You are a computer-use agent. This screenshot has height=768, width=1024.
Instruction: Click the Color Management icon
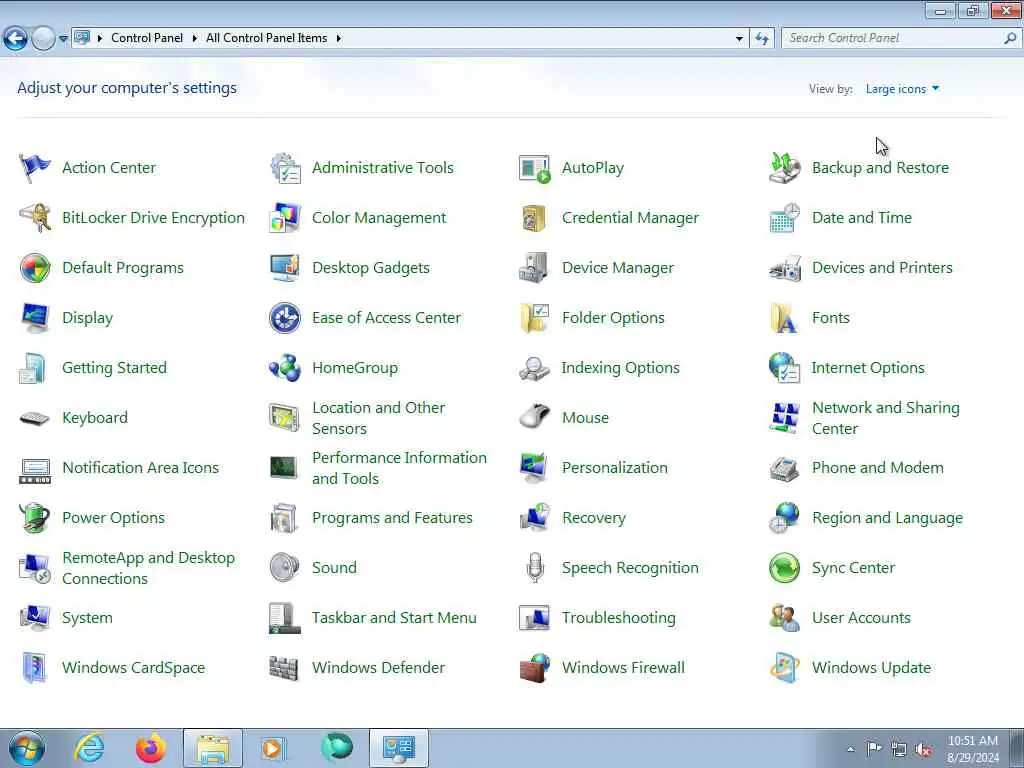coord(285,217)
